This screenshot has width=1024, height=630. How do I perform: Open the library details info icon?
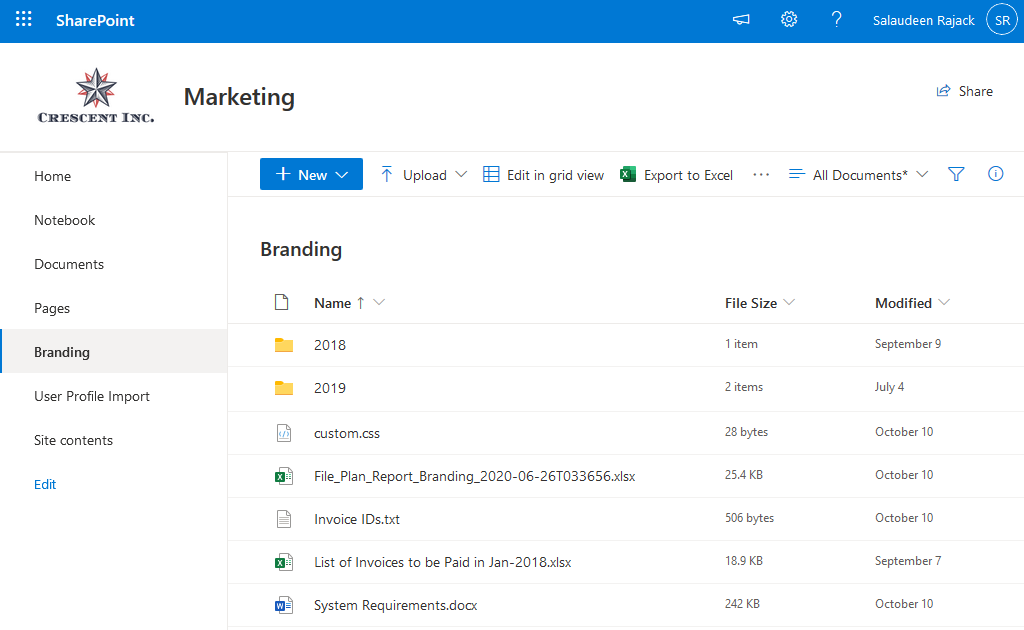(995, 174)
